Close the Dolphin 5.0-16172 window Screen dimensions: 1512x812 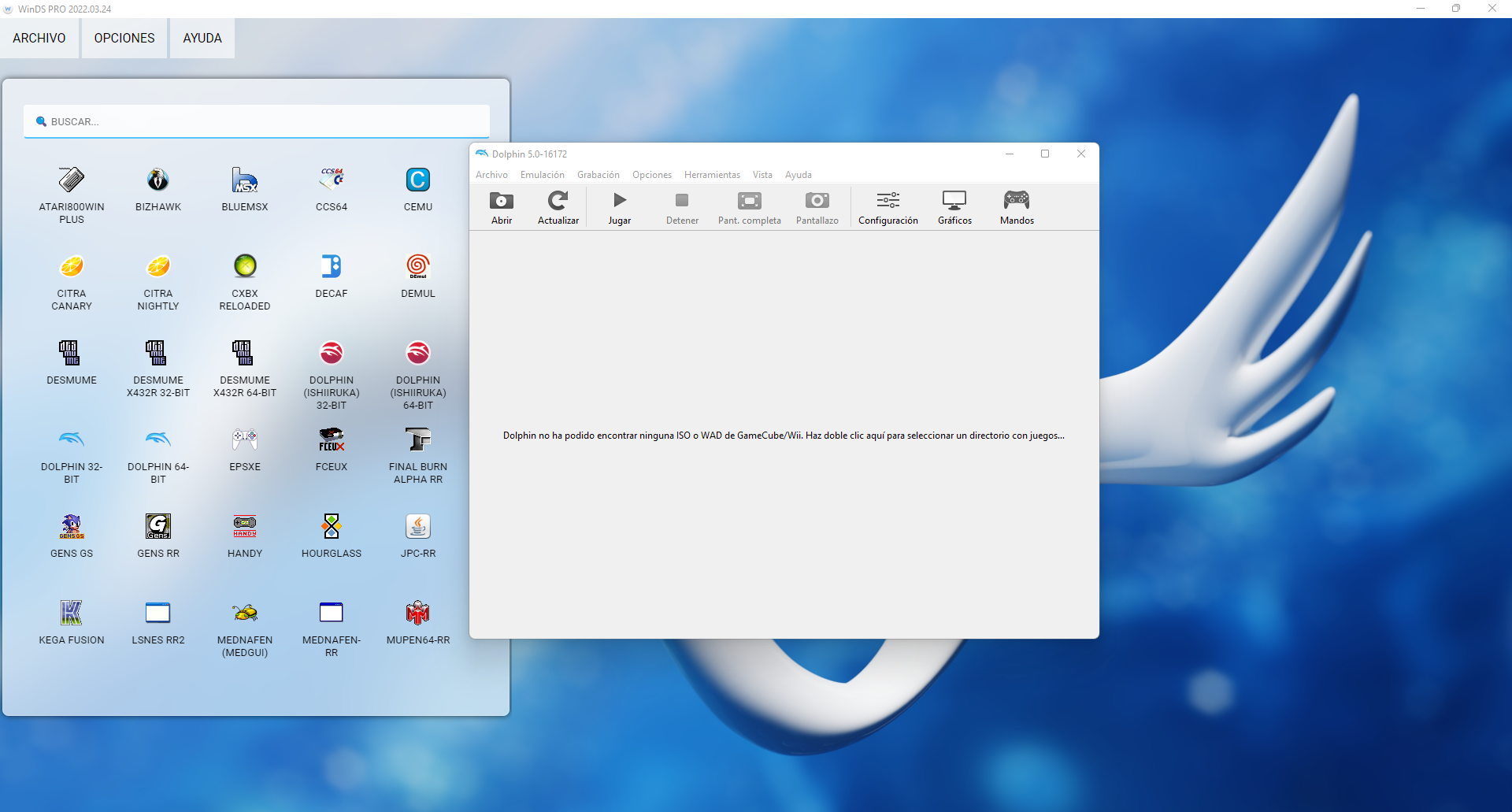1081,154
